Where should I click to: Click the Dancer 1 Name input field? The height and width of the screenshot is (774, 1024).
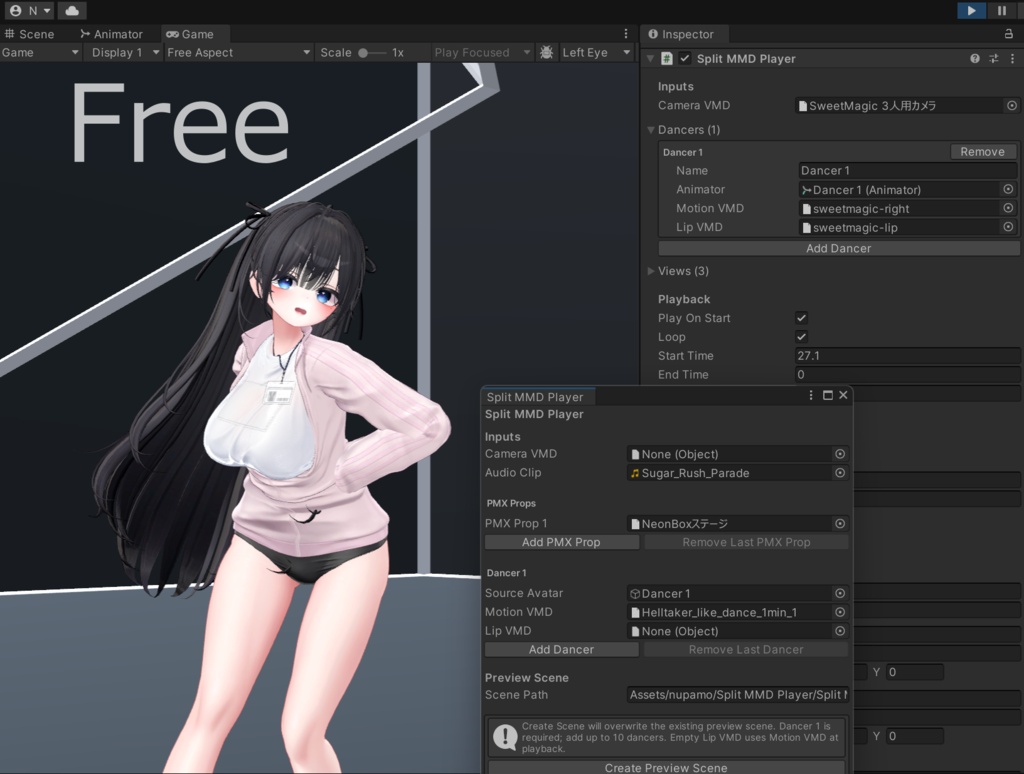coord(908,170)
